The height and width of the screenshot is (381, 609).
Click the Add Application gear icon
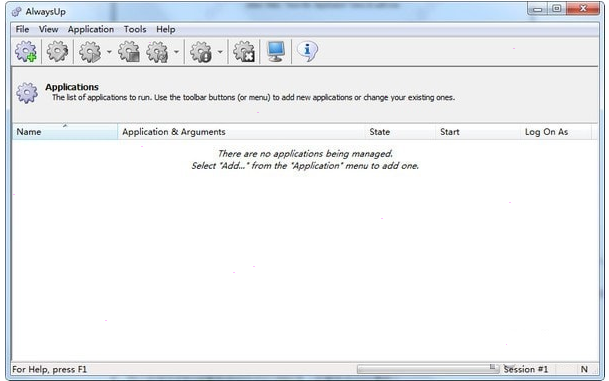(x=26, y=52)
